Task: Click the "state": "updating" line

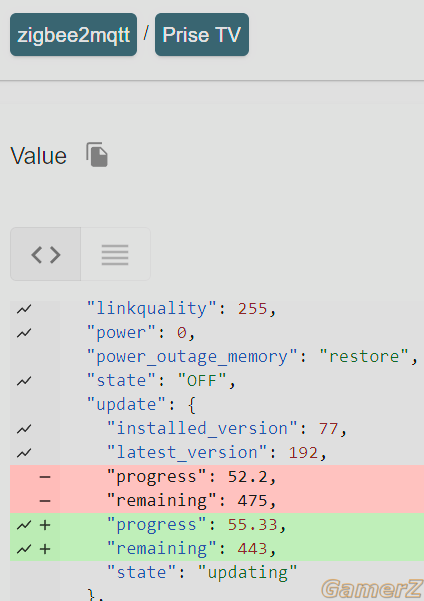Action: click(x=202, y=573)
